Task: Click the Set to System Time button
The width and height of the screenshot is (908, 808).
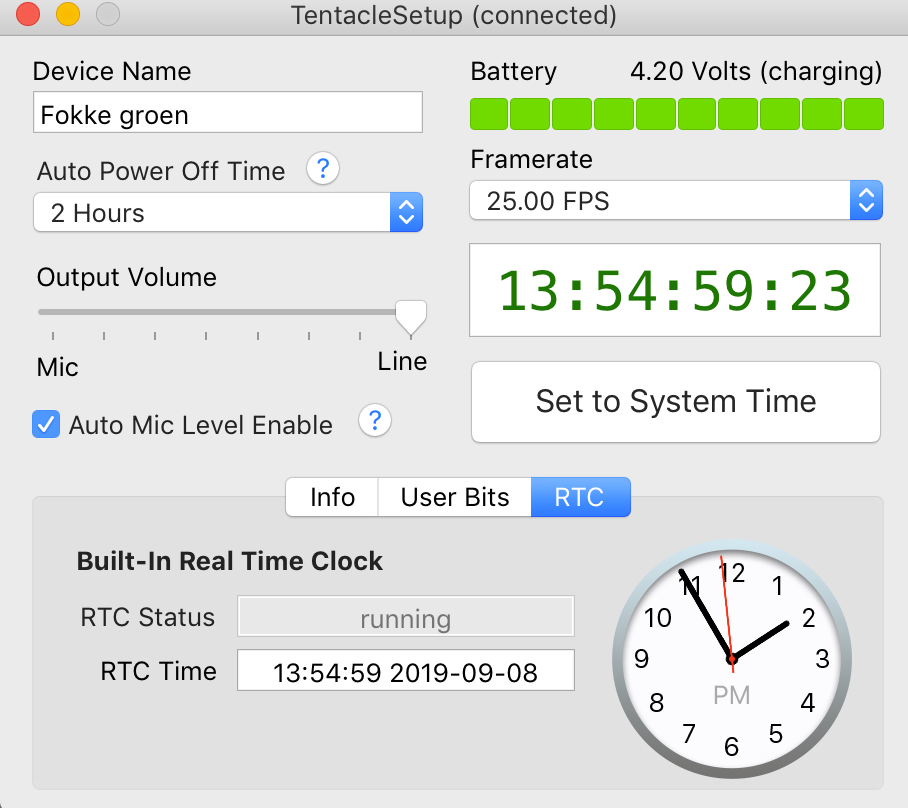Action: pos(676,402)
